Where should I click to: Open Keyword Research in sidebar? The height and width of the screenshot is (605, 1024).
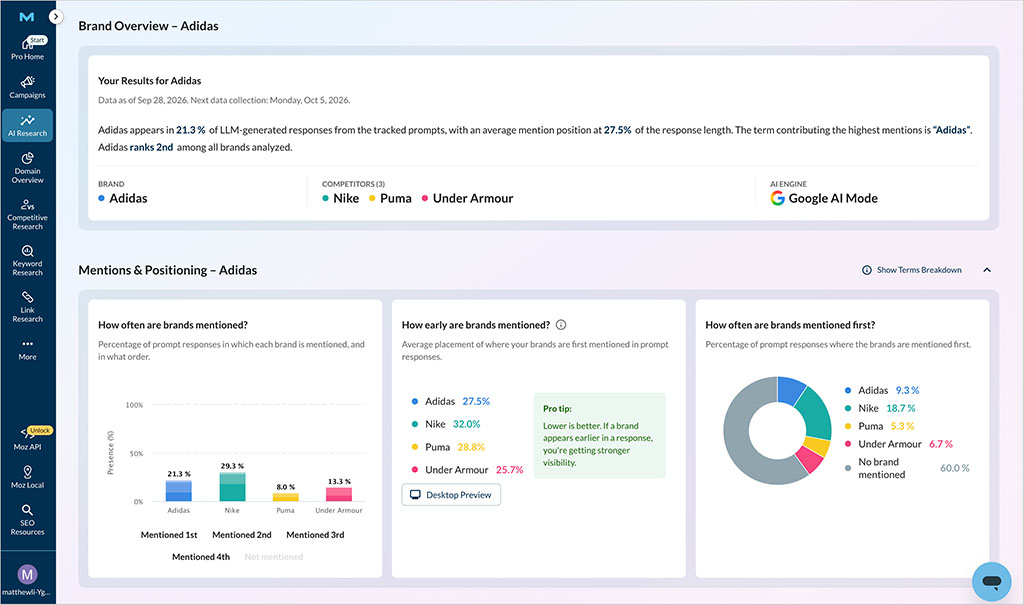tap(27, 260)
